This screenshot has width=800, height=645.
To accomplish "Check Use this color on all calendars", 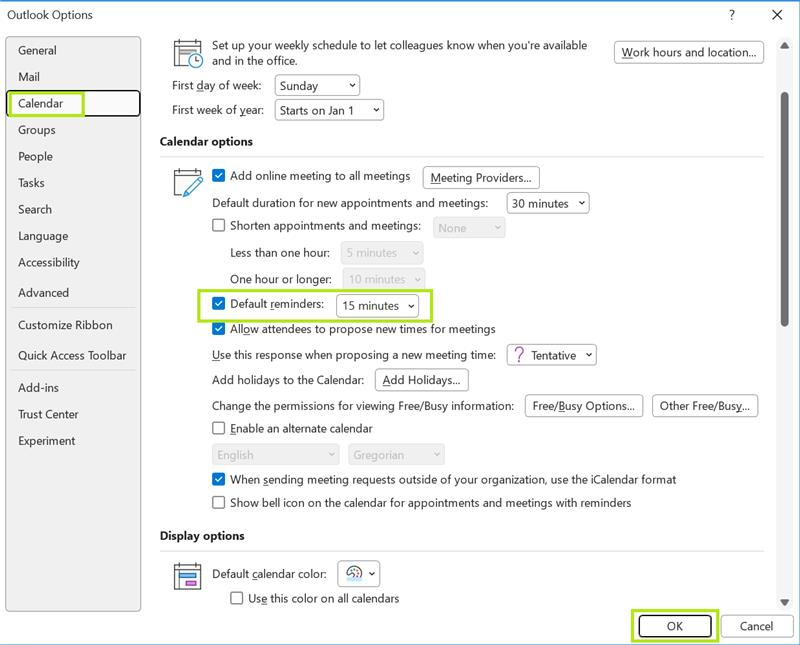I will [236, 598].
